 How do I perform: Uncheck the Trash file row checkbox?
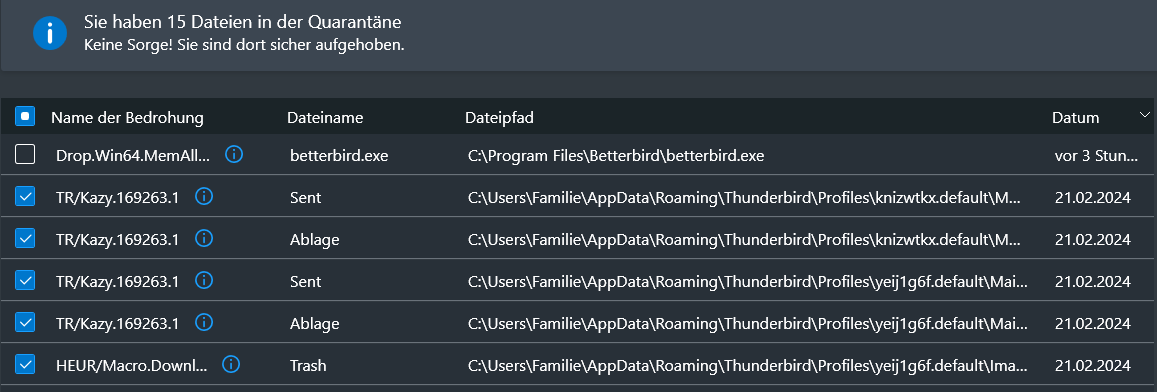click(25, 364)
